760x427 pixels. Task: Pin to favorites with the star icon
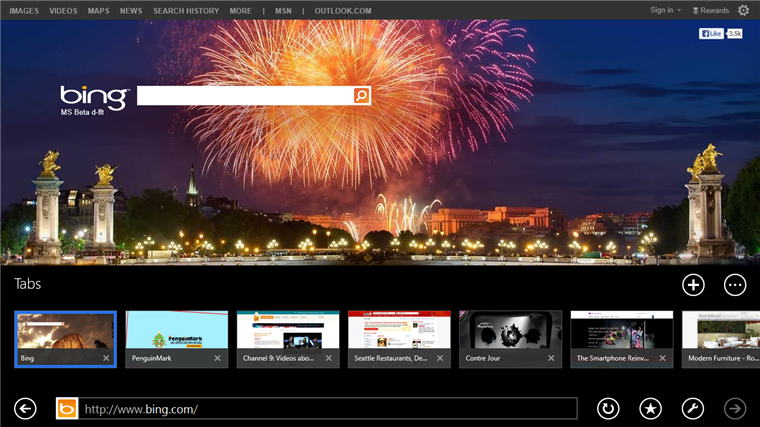[650, 409]
